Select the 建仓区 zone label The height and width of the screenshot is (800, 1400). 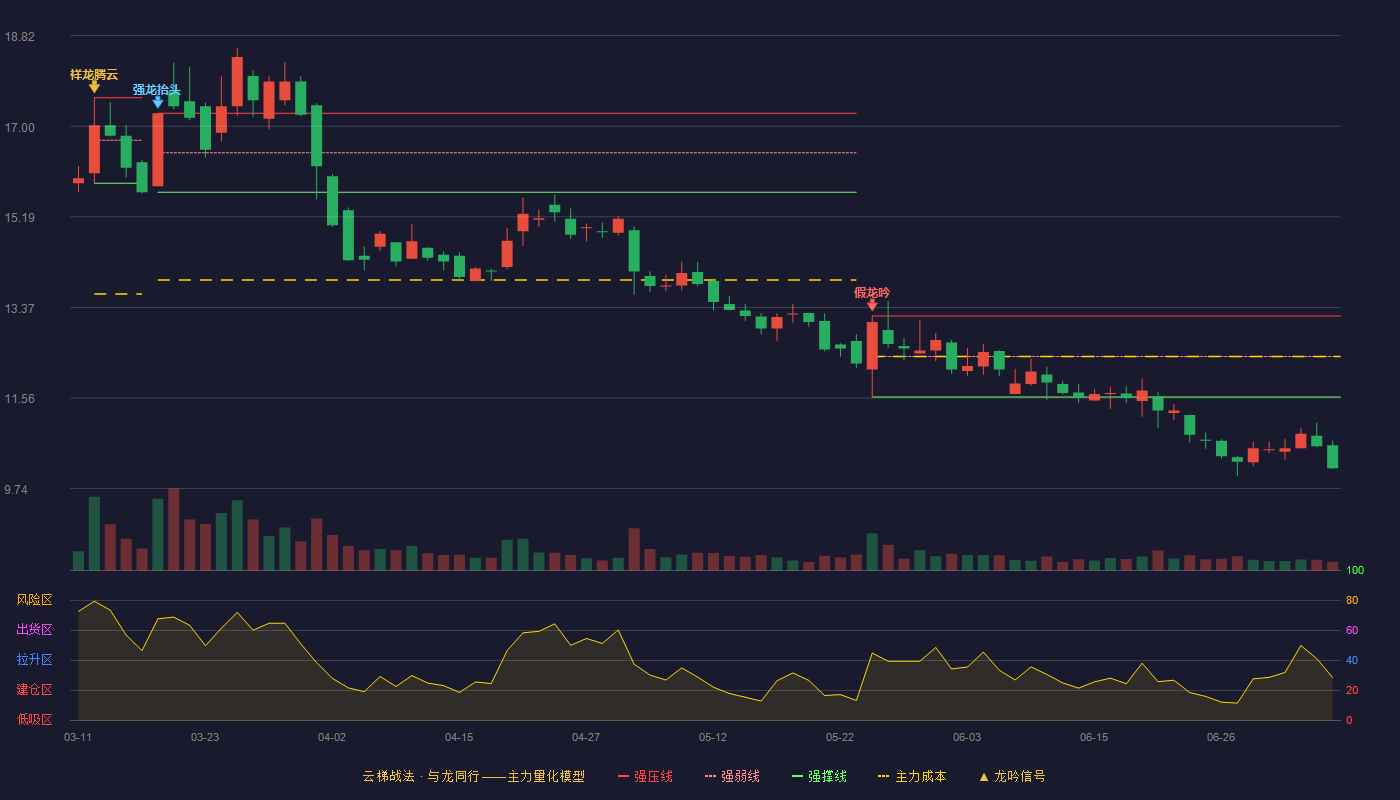click(34, 690)
